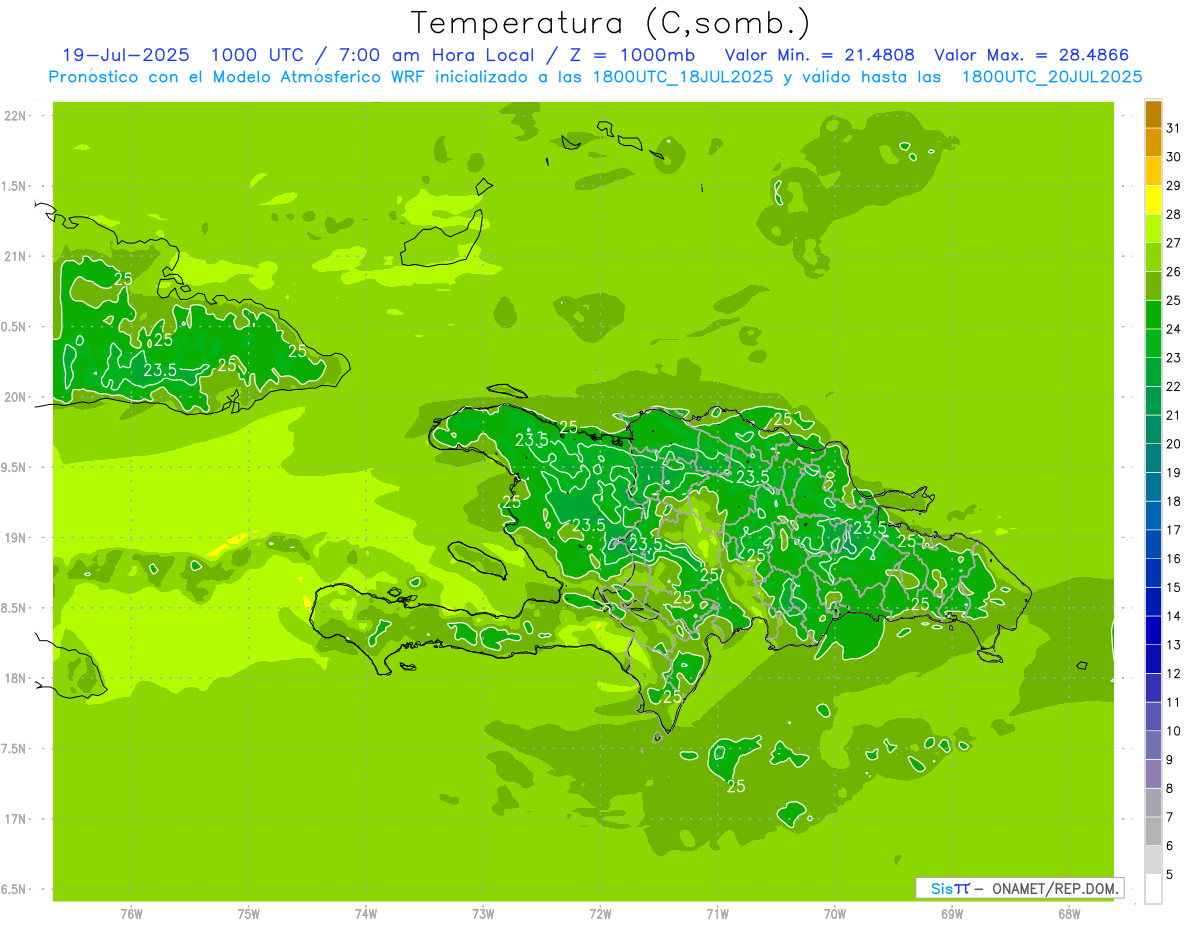Click the legend value "21"
The image size is (1200, 927).
click(x=1174, y=415)
